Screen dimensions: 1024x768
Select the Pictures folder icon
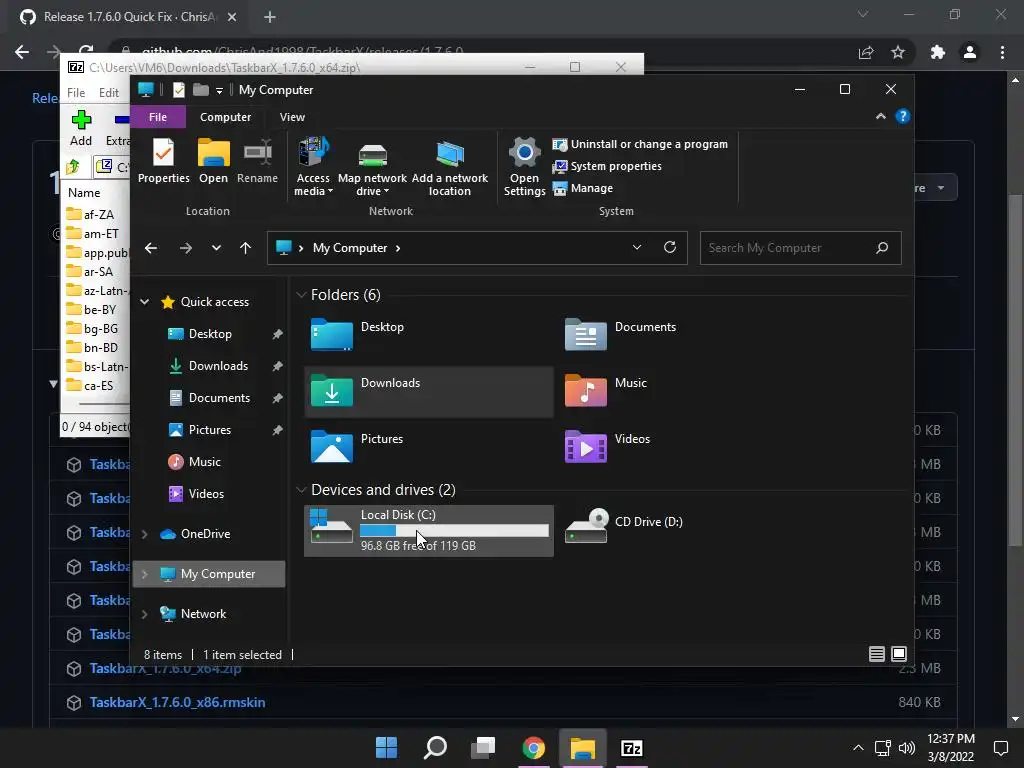[x=332, y=447]
